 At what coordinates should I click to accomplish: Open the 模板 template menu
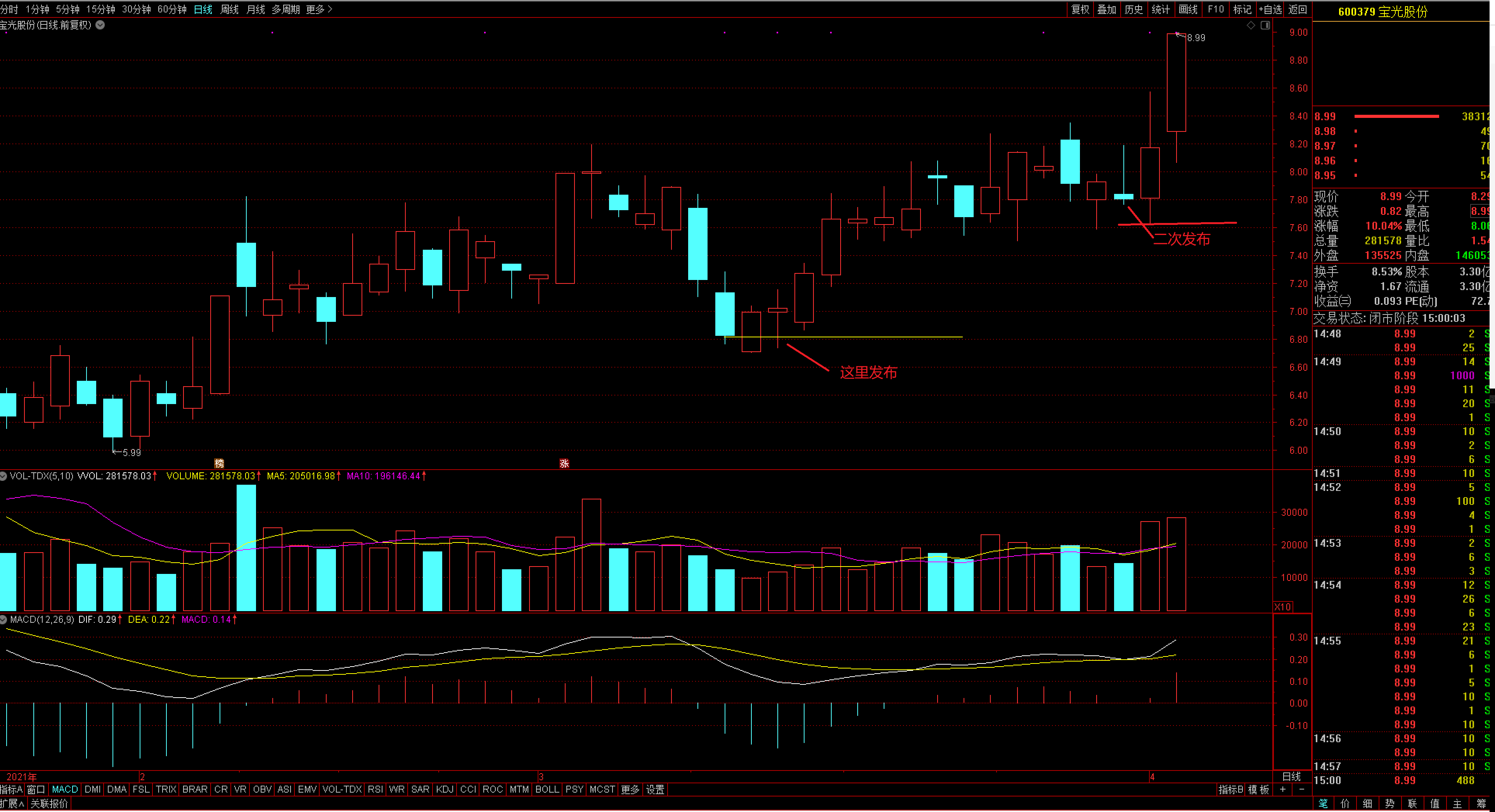[x=1260, y=790]
